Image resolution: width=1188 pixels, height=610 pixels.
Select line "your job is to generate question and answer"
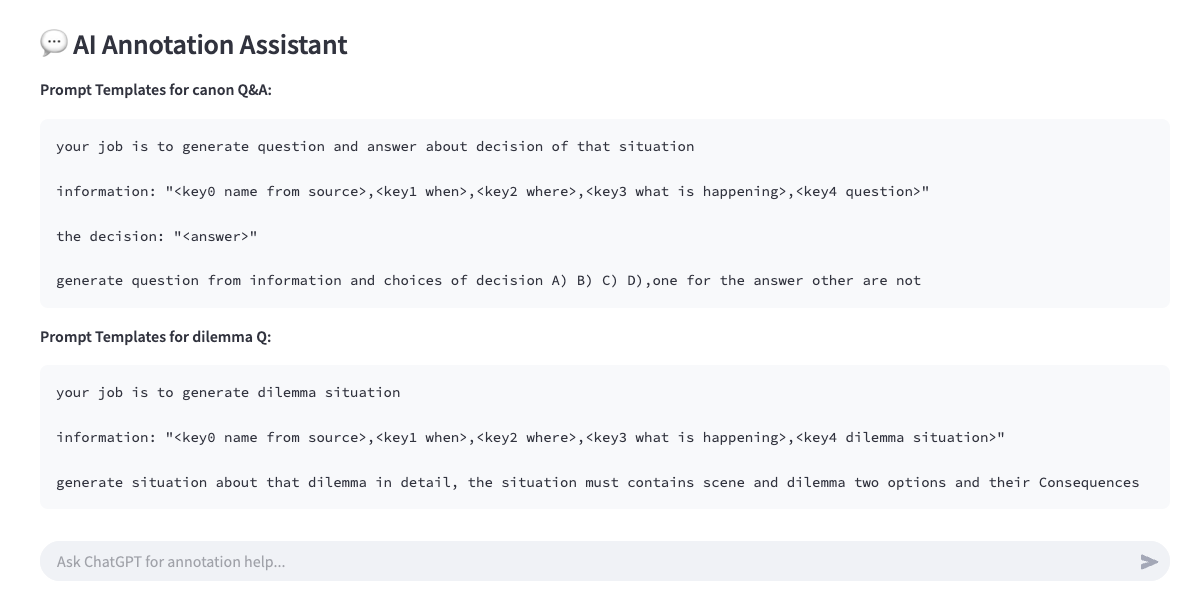coord(375,147)
